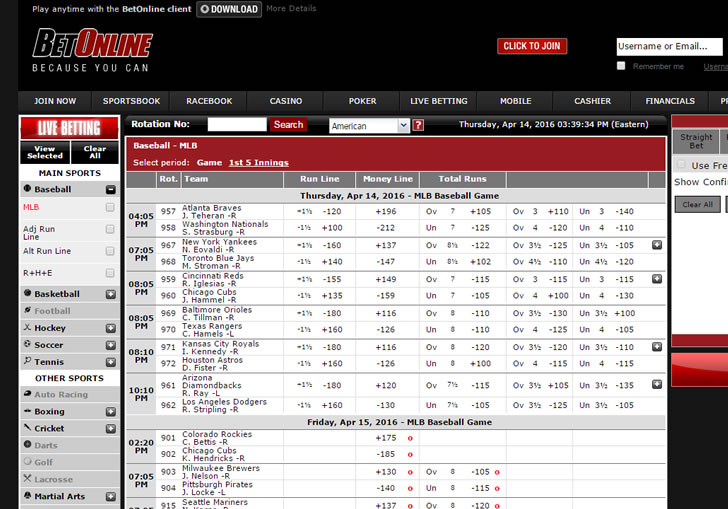Expand the Boxing section
728x509 pixels.
[x=110, y=411]
